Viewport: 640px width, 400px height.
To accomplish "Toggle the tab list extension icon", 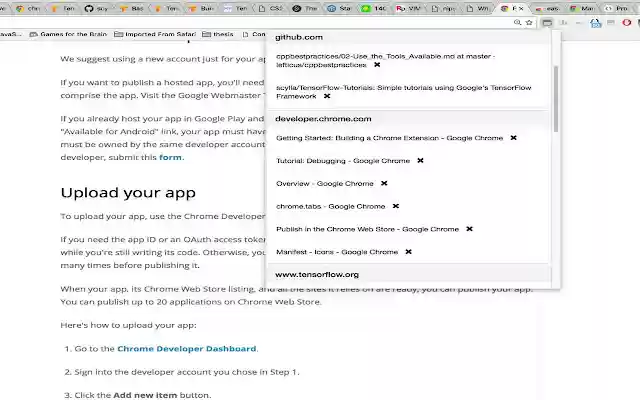I will click(547, 23).
